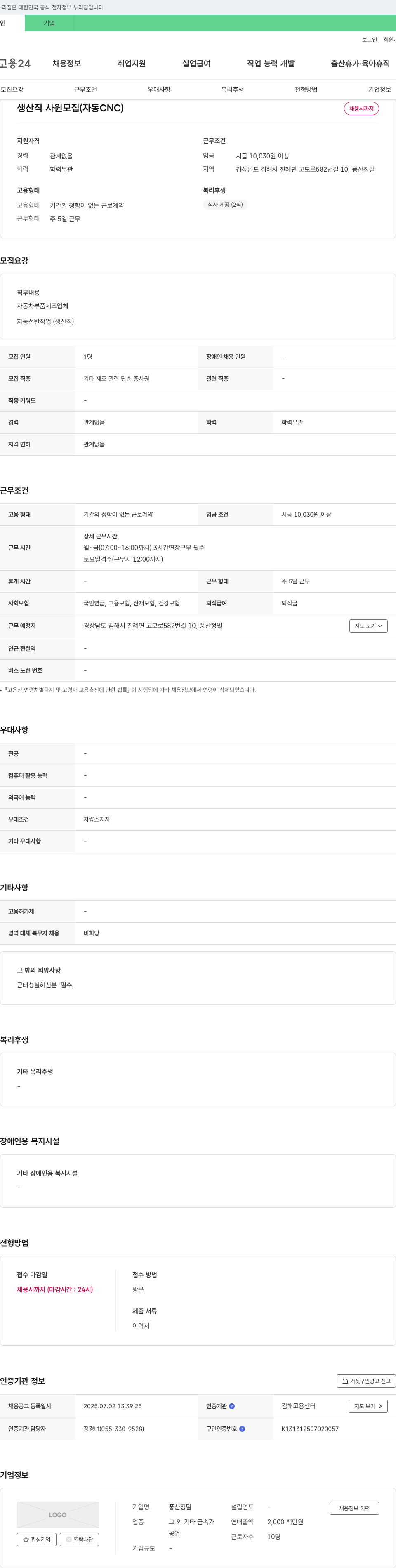
Task: Select 자동선반작업 (생산직) description
Action: point(46,321)
